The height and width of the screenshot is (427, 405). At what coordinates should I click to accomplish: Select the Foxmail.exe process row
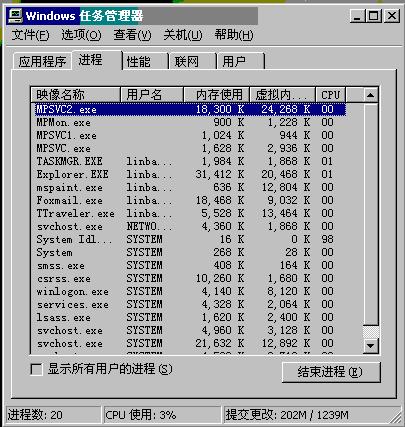[190, 200]
